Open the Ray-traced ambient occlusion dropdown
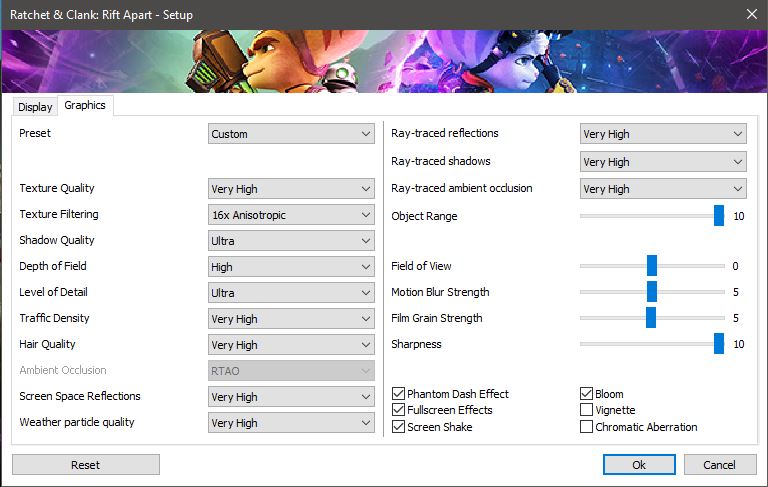Image resolution: width=768 pixels, height=487 pixels. click(663, 189)
